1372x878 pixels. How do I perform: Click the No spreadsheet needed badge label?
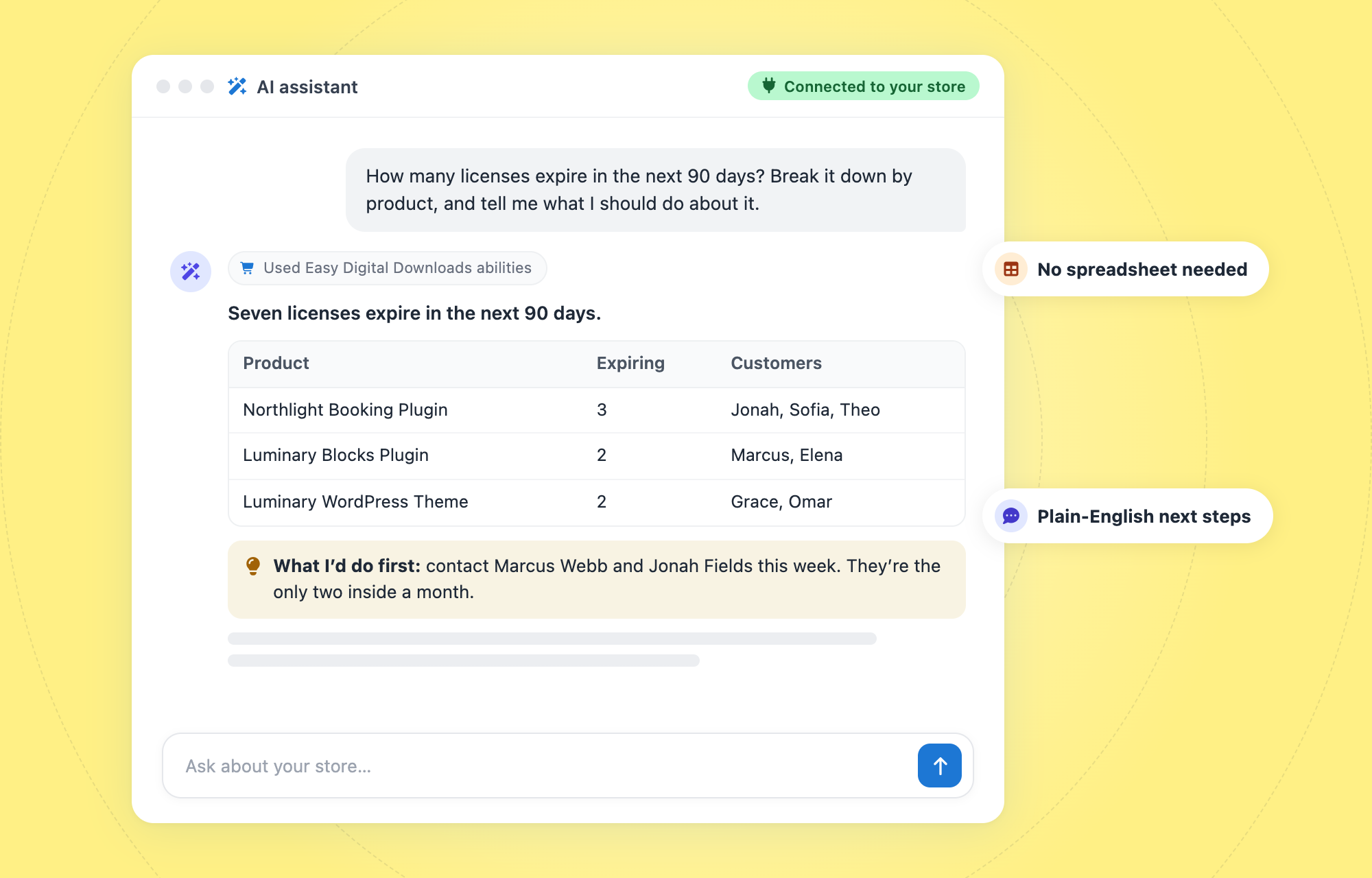coord(1142,270)
